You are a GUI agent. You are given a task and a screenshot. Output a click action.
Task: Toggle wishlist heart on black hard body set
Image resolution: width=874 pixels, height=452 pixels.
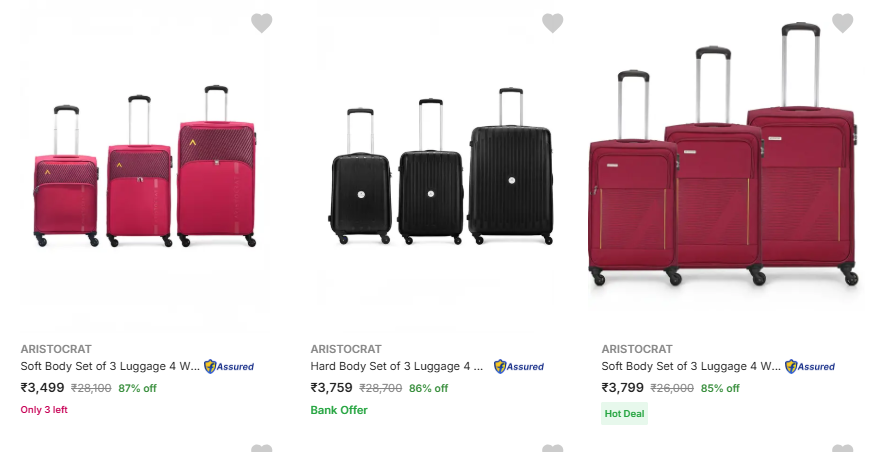(x=552, y=23)
